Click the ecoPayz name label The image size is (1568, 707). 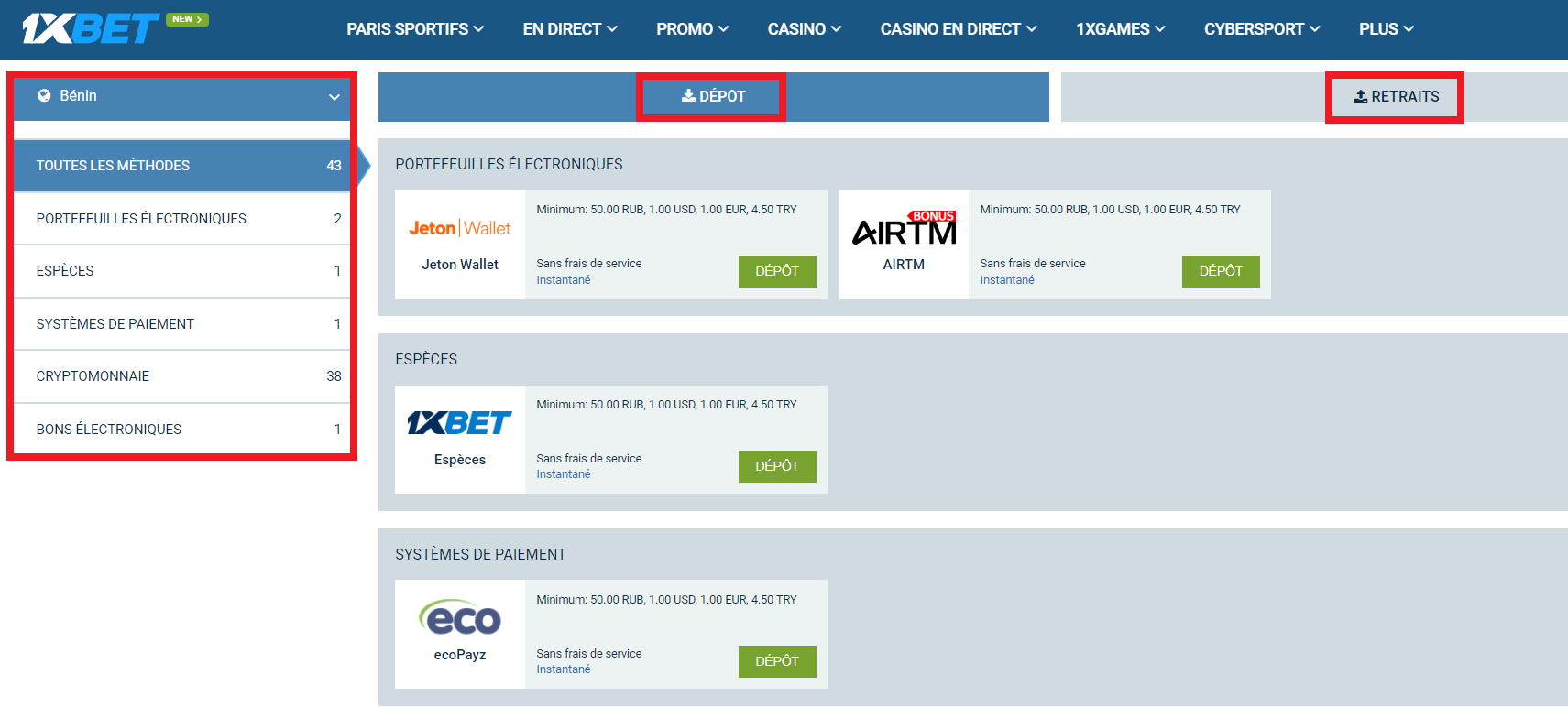pos(460,655)
